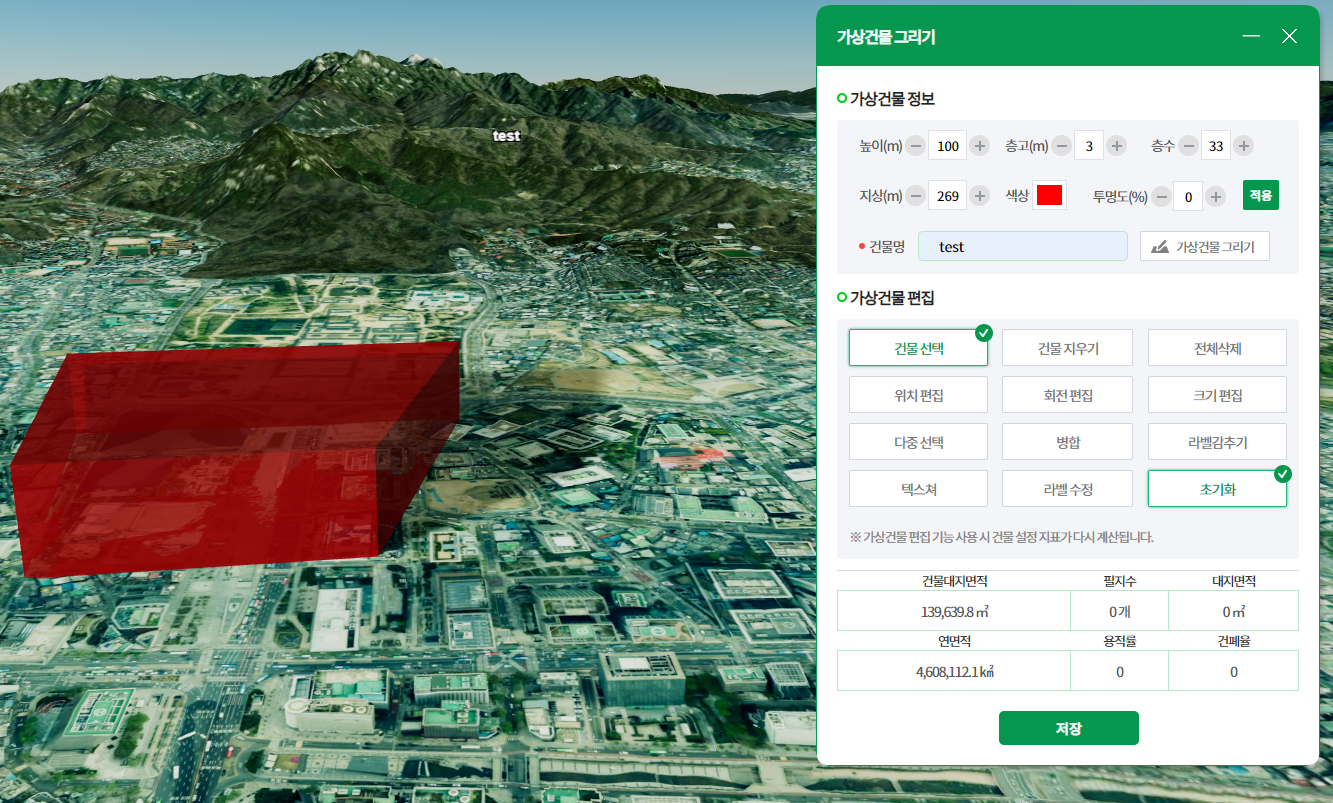Decrease 층수 with the minus icon
Image resolution: width=1333 pixels, height=803 pixels.
[x=1188, y=146]
